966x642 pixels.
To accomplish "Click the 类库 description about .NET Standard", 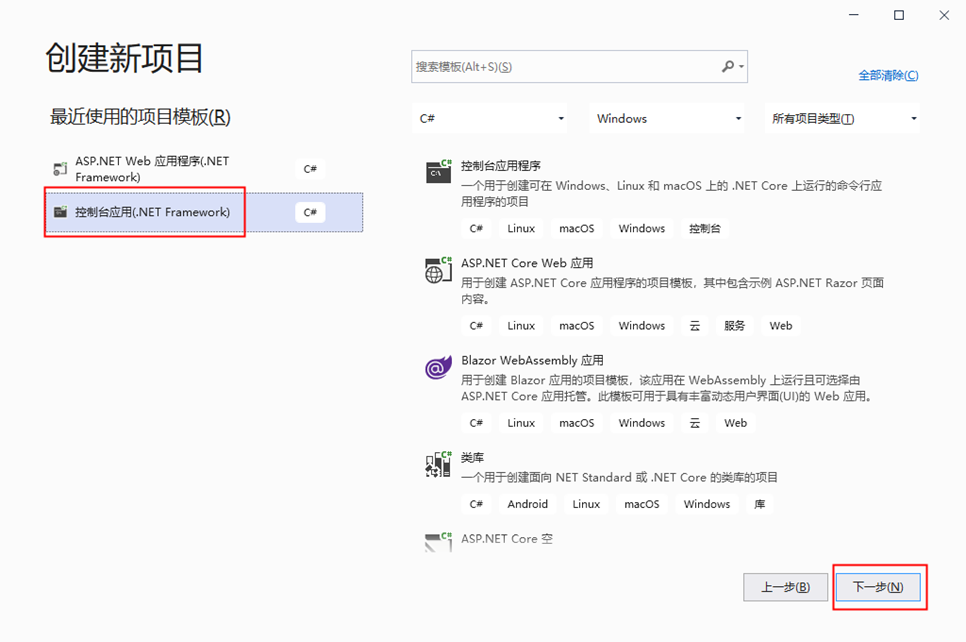I will pyautogui.click(x=619, y=477).
